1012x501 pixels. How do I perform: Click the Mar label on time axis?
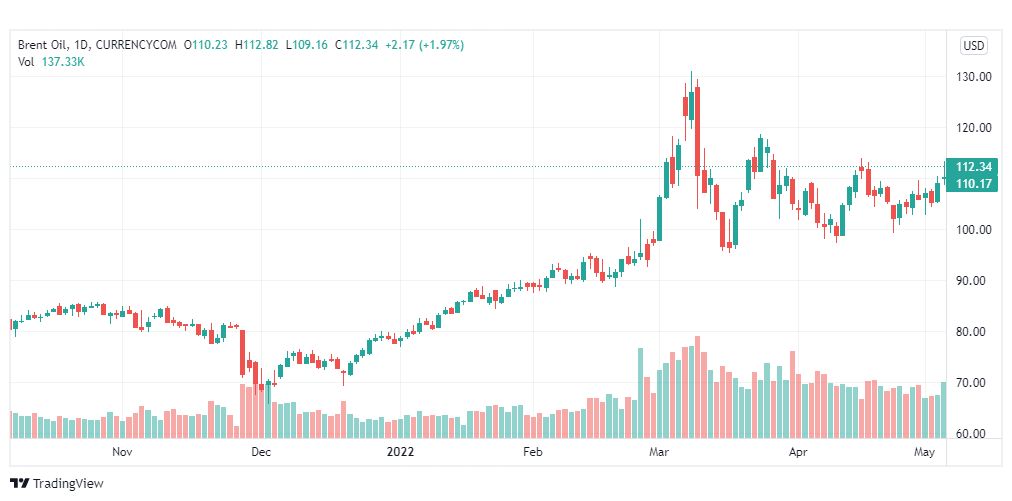click(660, 452)
